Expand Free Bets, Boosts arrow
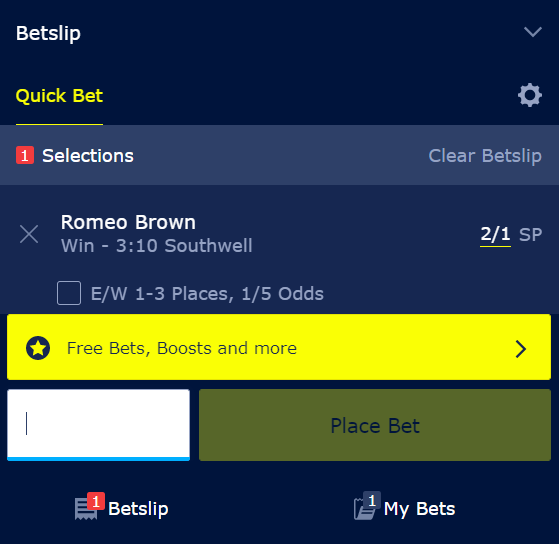This screenshot has width=559, height=544. point(521,349)
